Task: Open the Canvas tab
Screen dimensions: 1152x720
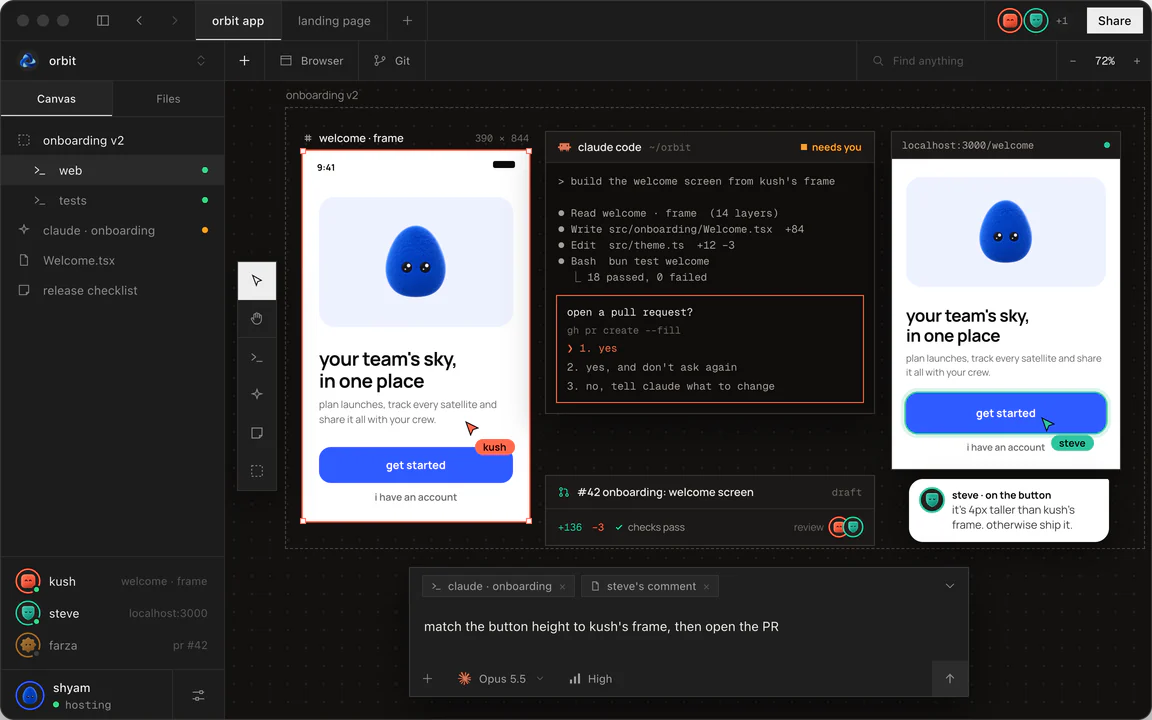Action: coord(57,98)
